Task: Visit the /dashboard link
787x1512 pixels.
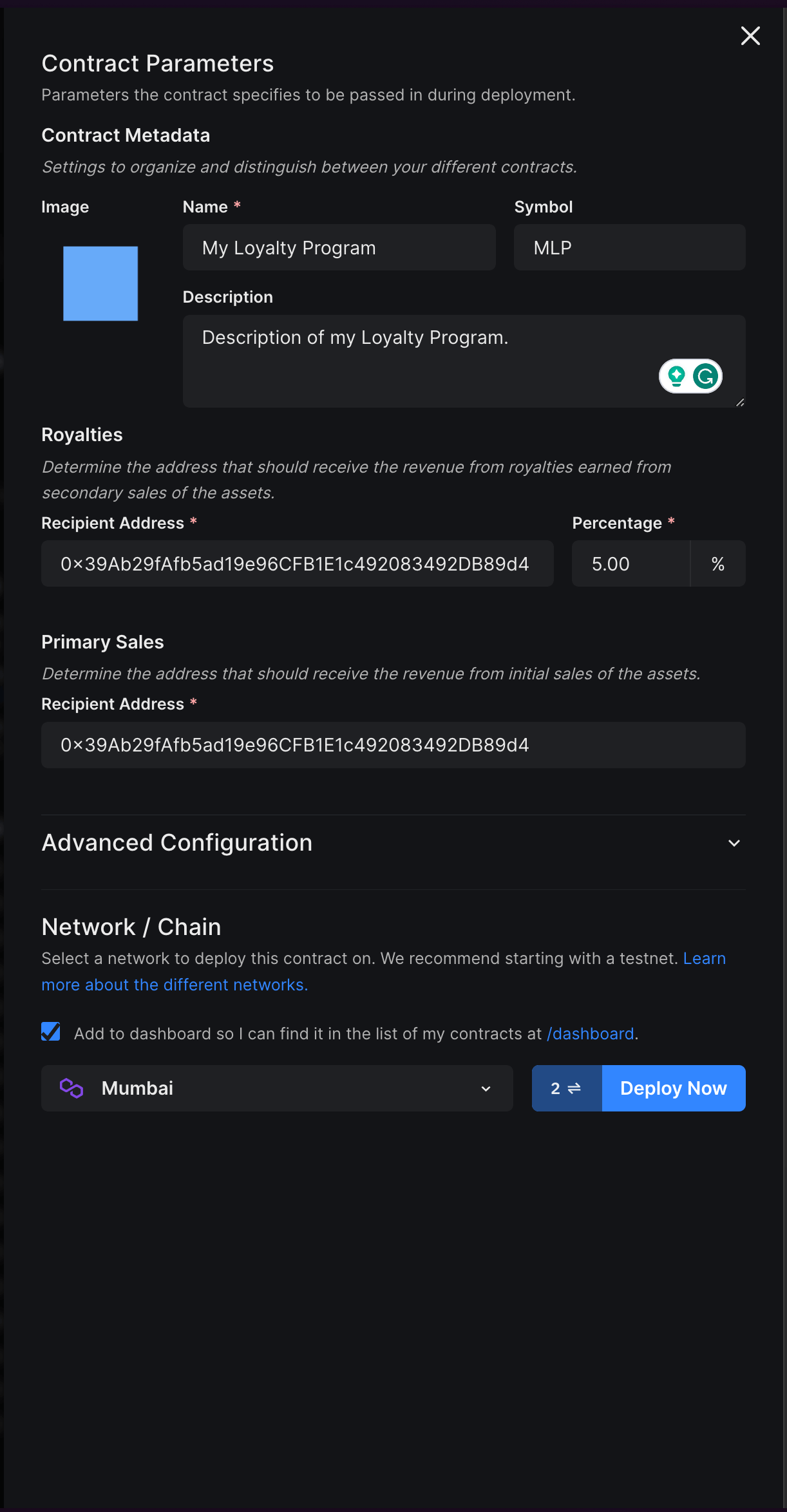Action: pyautogui.click(x=589, y=1033)
